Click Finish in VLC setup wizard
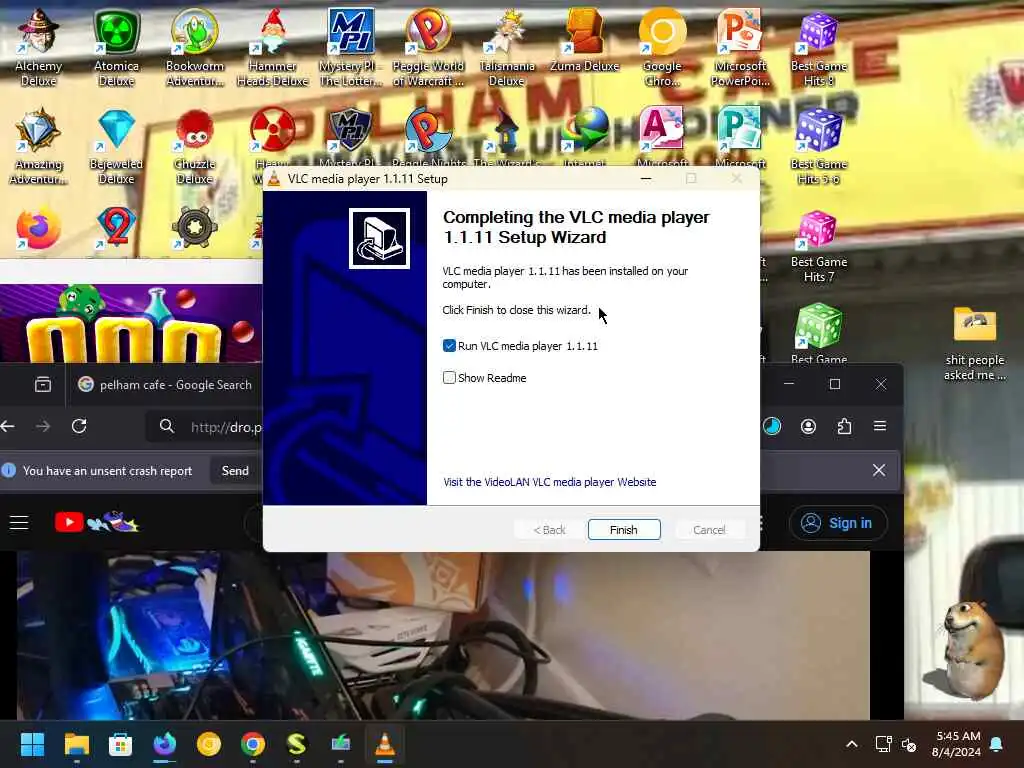The image size is (1024, 768). pos(624,530)
